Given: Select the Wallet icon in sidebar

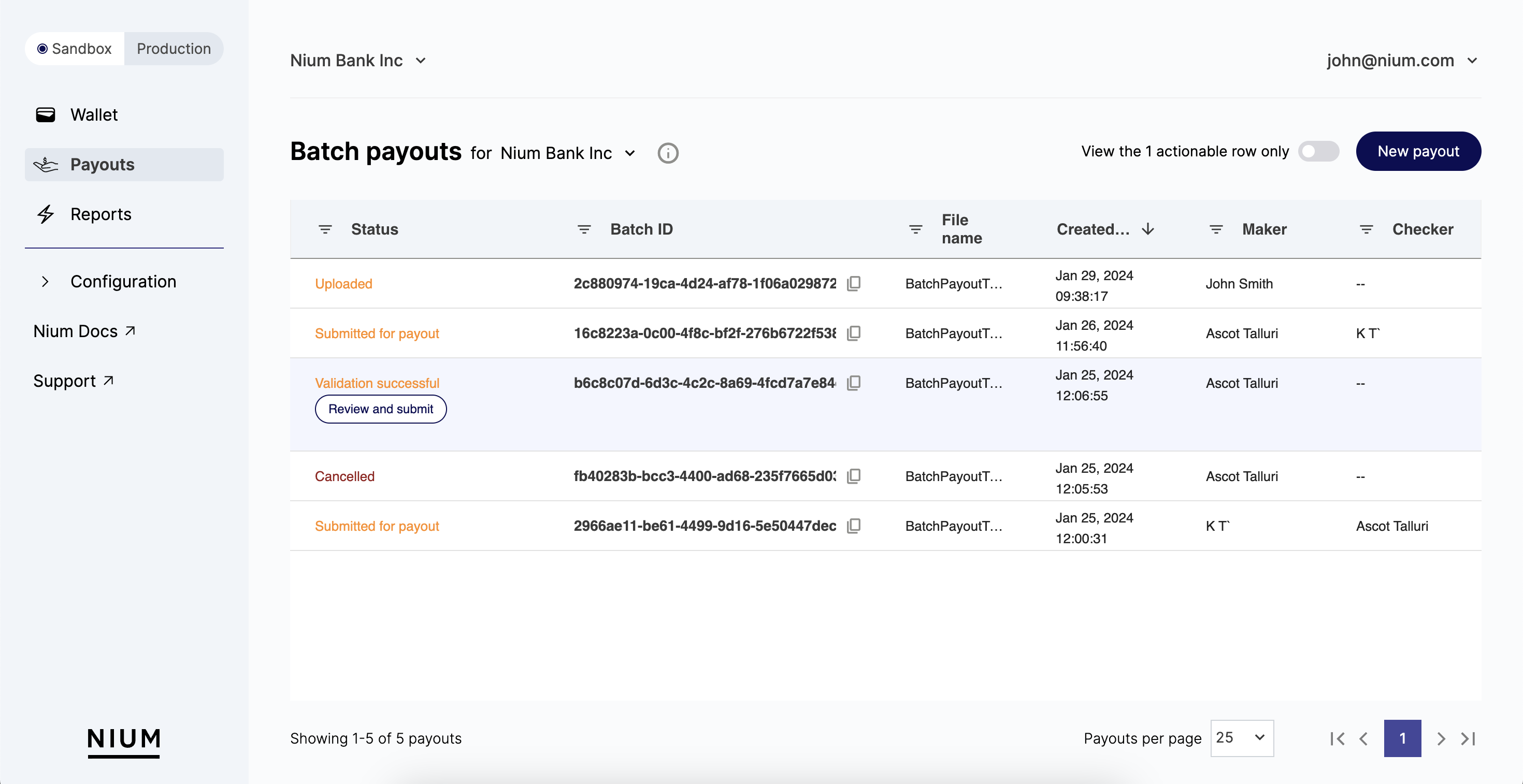Looking at the screenshot, I should [46, 114].
